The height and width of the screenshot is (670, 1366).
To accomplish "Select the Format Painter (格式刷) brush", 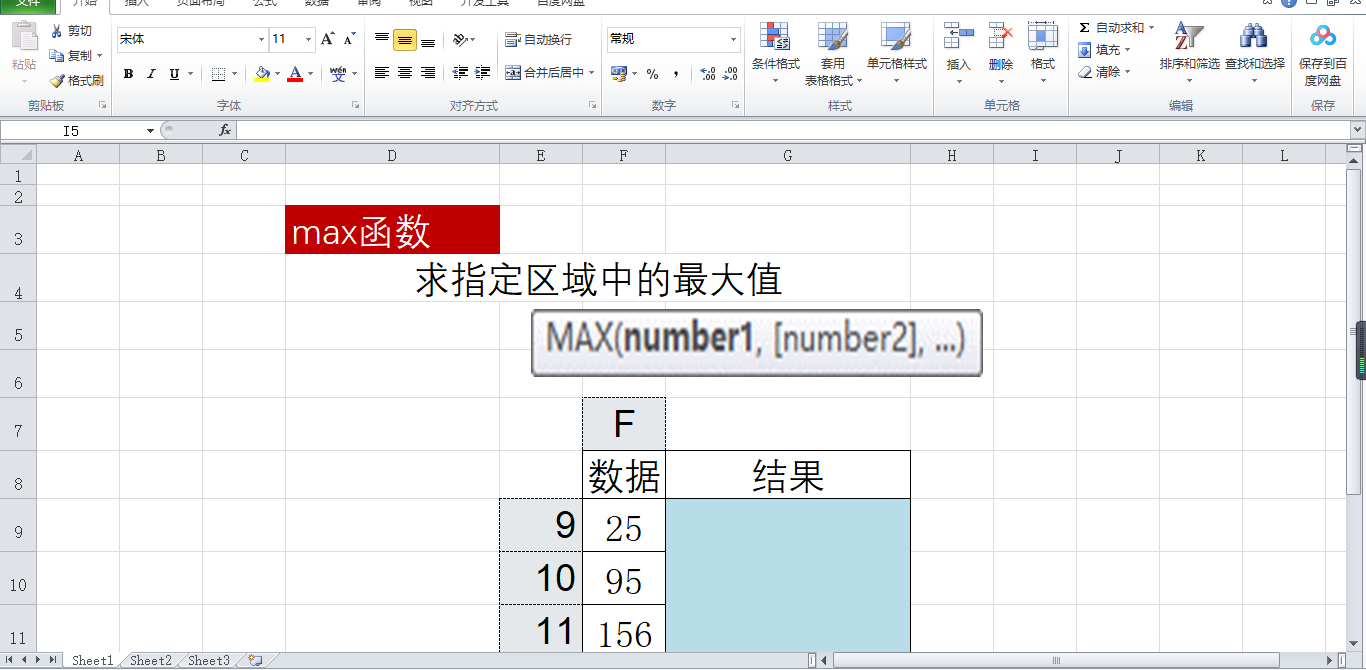I will pos(76,81).
